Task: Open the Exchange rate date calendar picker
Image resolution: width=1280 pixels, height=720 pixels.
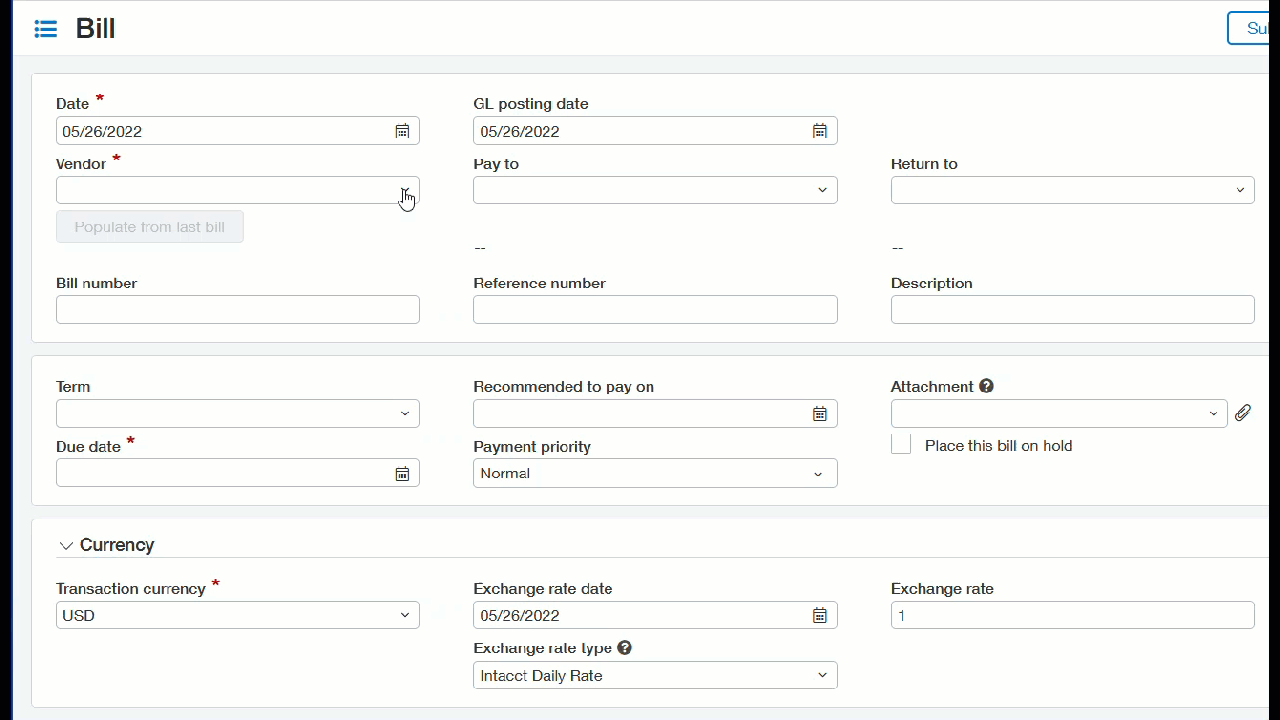Action: pos(820,615)
